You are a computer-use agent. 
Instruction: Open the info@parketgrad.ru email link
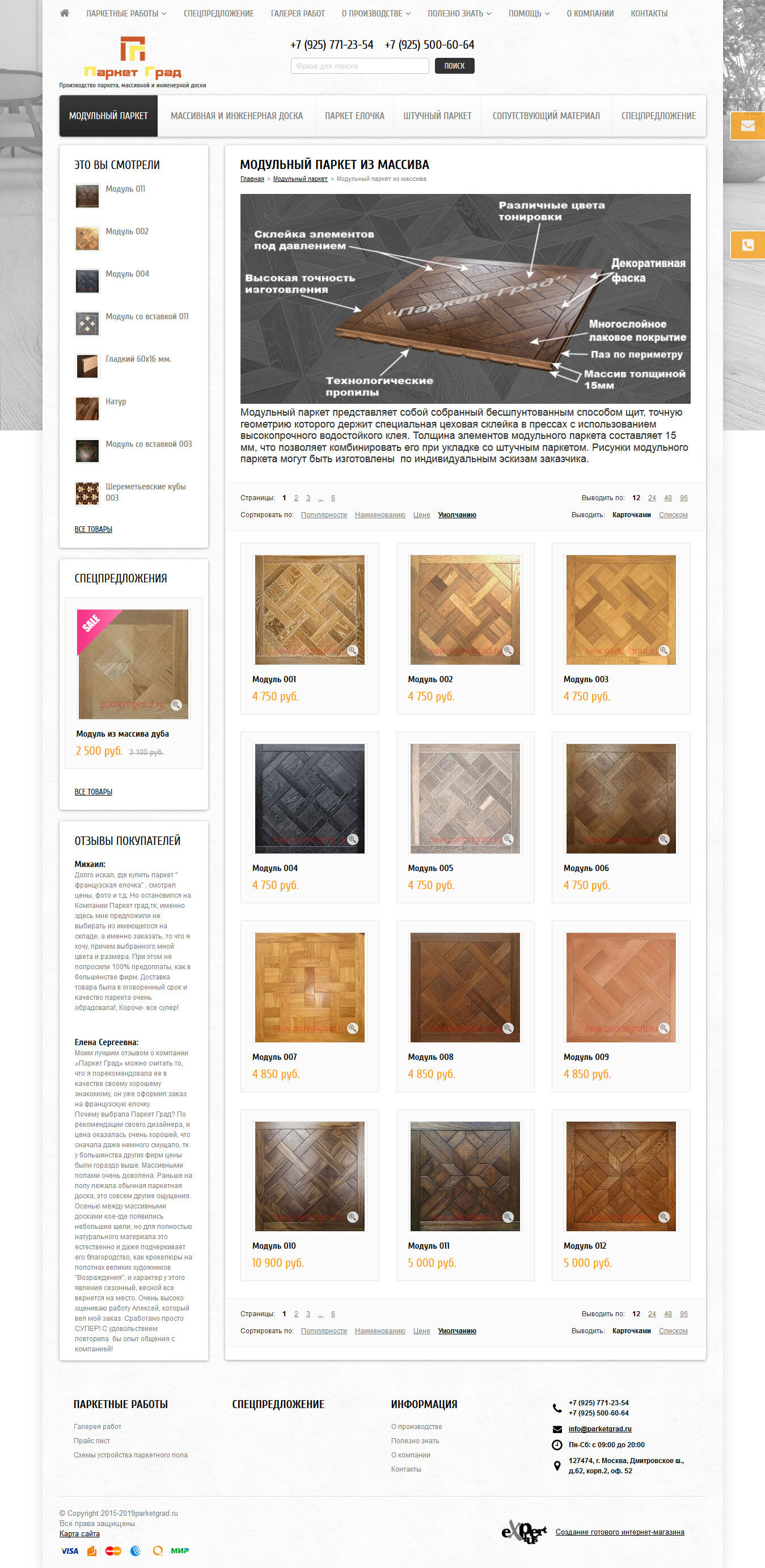(599, 1428)
